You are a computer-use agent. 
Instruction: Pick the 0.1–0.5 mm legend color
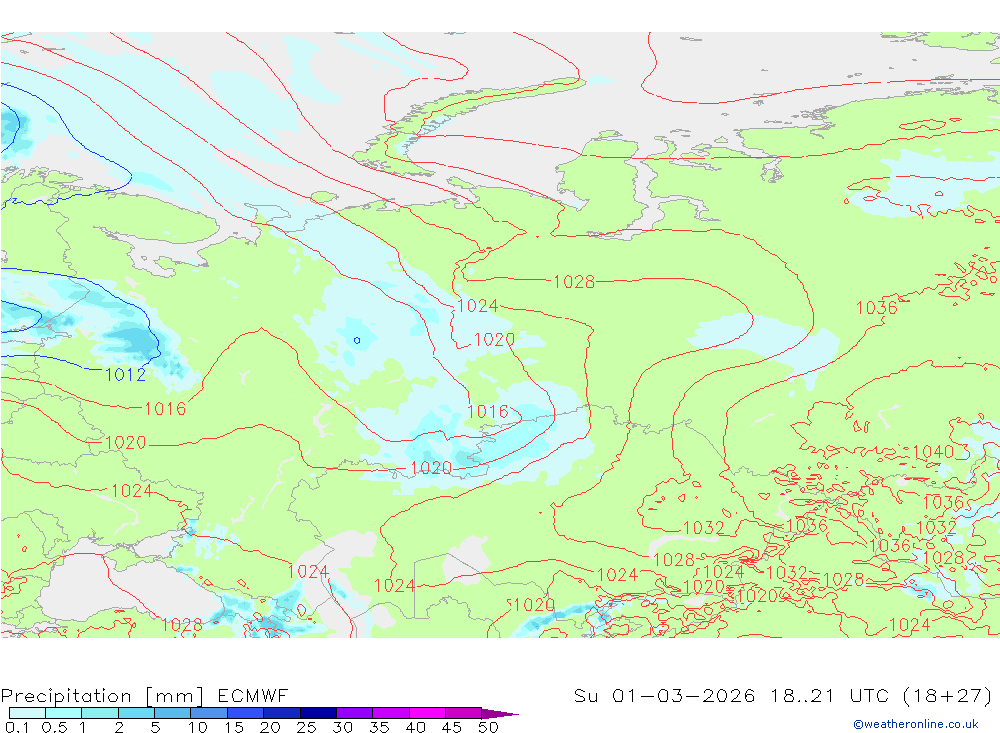(x=27, y=713)
